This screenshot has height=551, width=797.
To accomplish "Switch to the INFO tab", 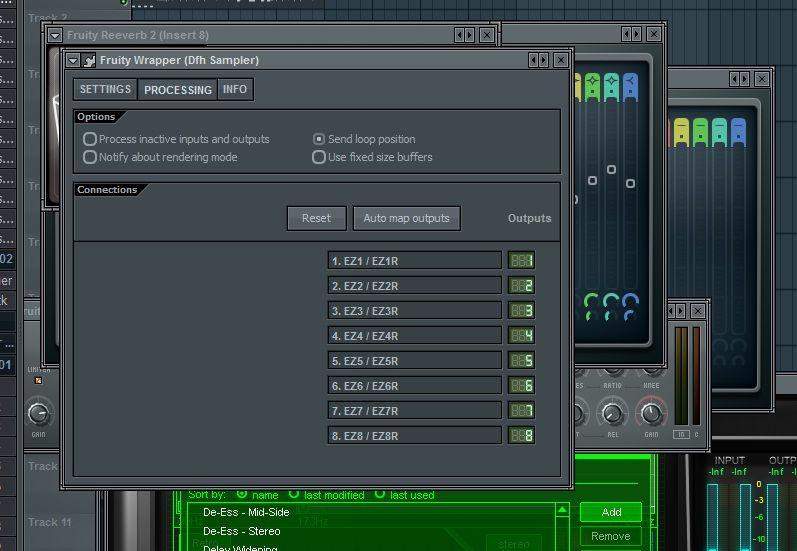I will point(235,90).
